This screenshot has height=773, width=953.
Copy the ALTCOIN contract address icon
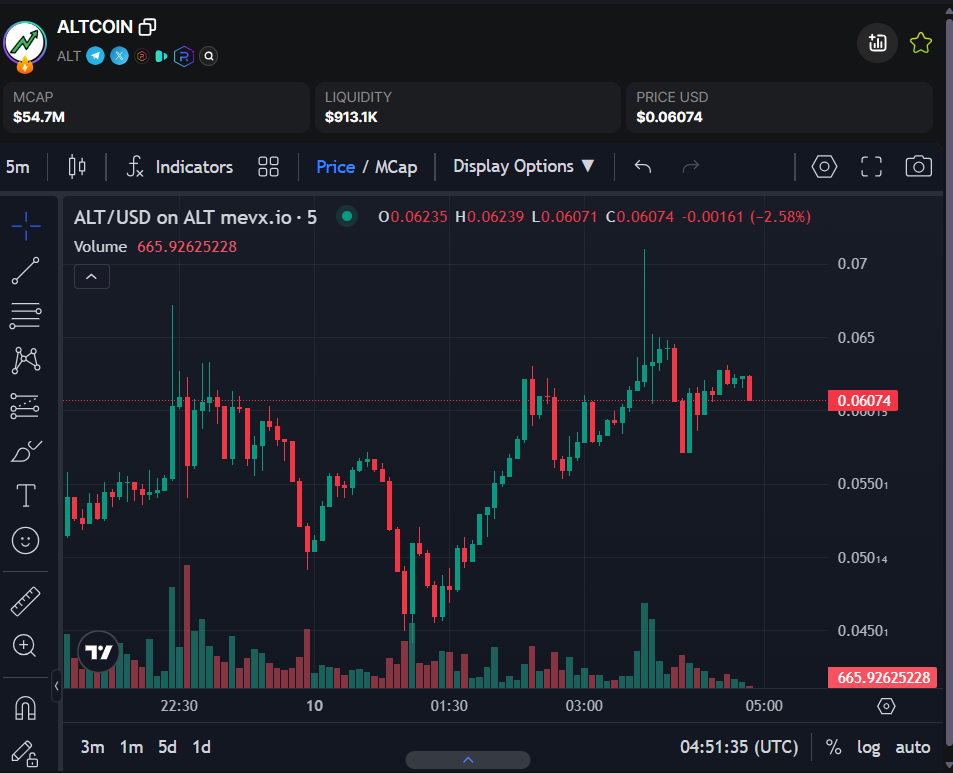pos(148,27)
